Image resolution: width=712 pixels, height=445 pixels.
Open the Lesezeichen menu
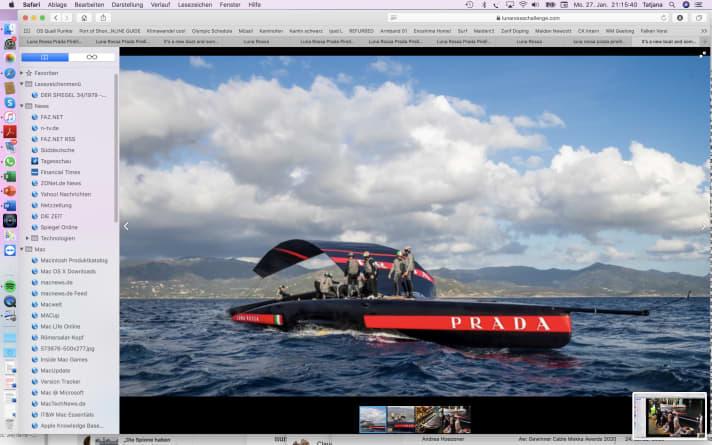[x=195, y=5]
